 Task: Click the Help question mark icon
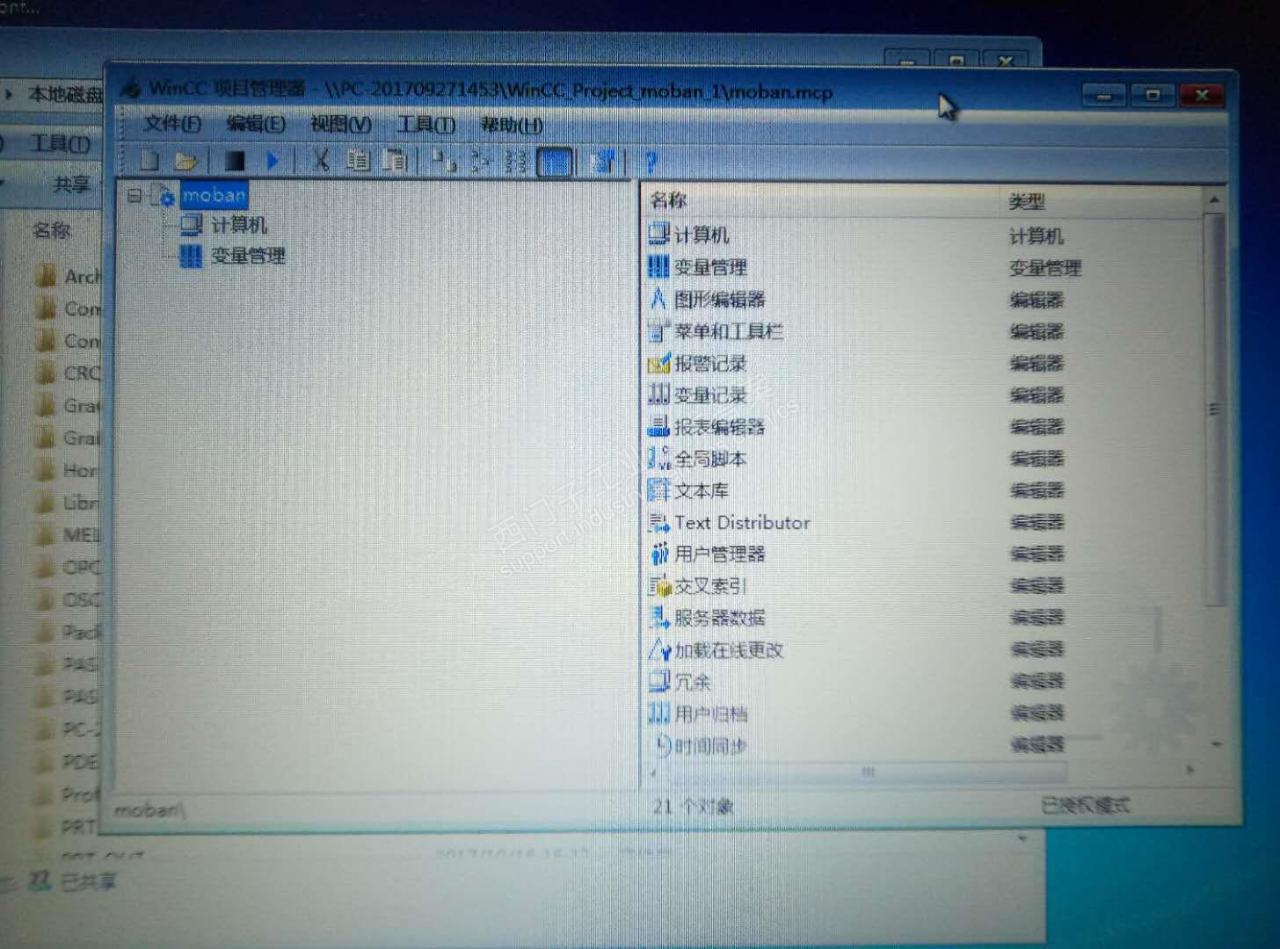tap(651, 161)
